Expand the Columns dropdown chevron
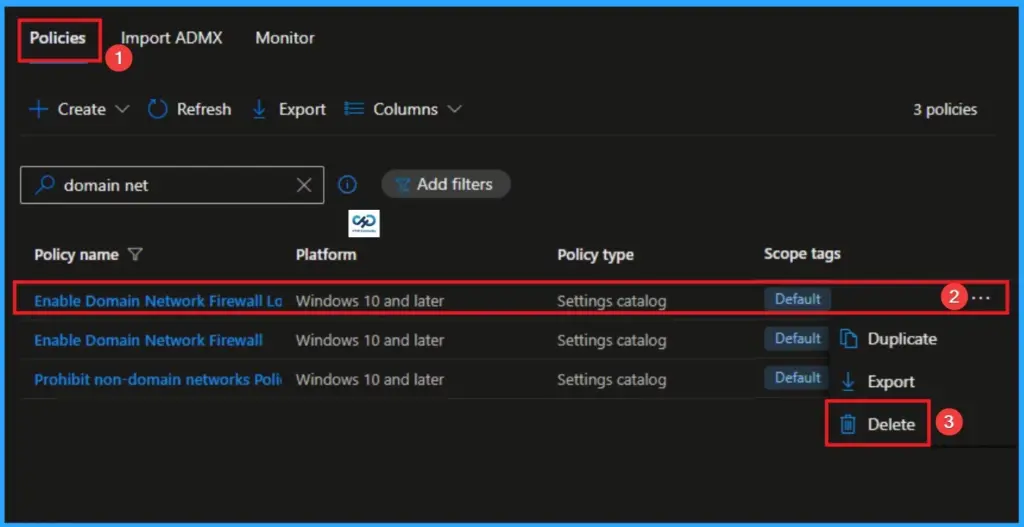The image size is (1024, 527). 455,109
